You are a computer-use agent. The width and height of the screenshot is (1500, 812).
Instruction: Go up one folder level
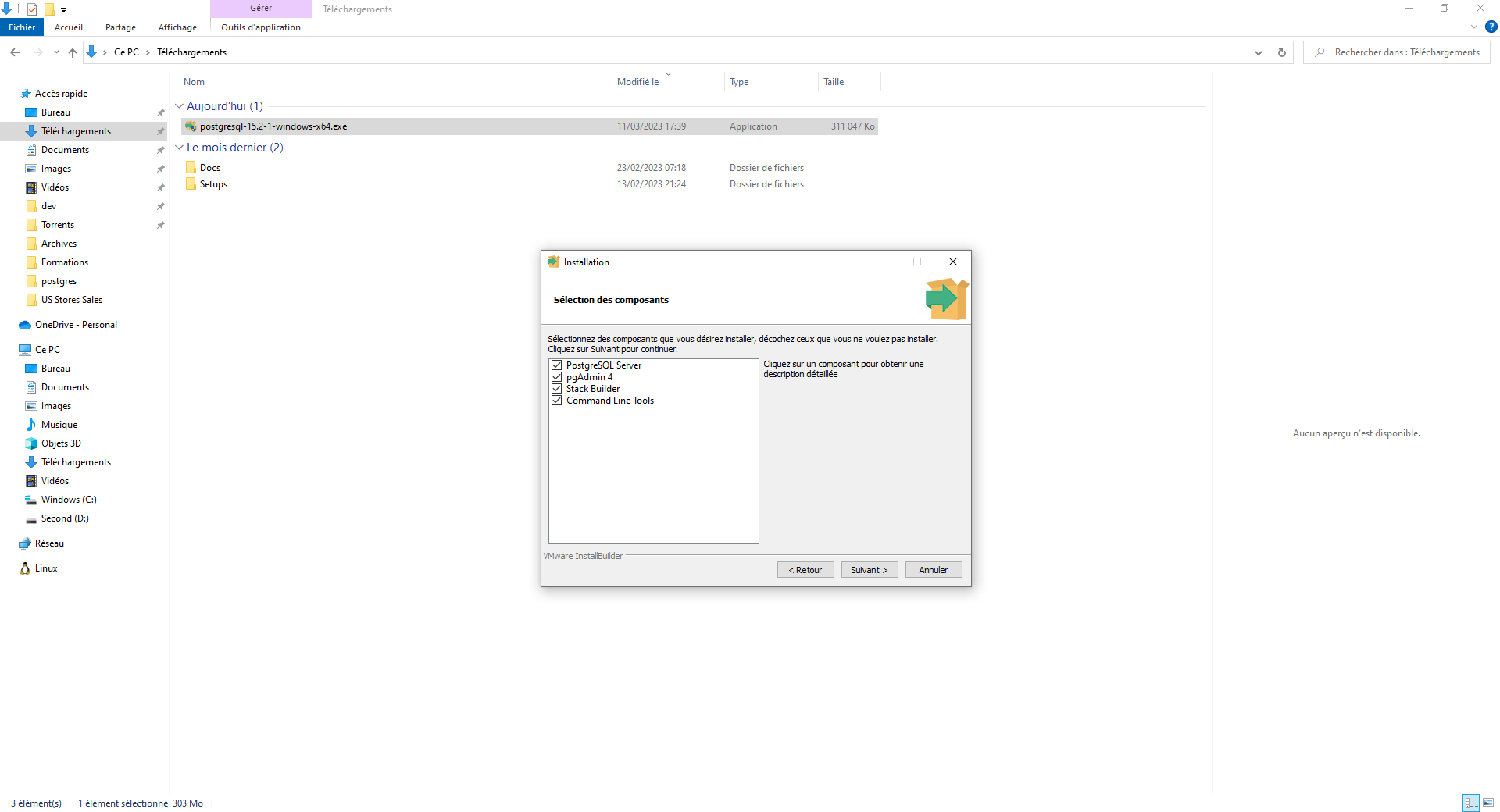[x=72, y=52]
